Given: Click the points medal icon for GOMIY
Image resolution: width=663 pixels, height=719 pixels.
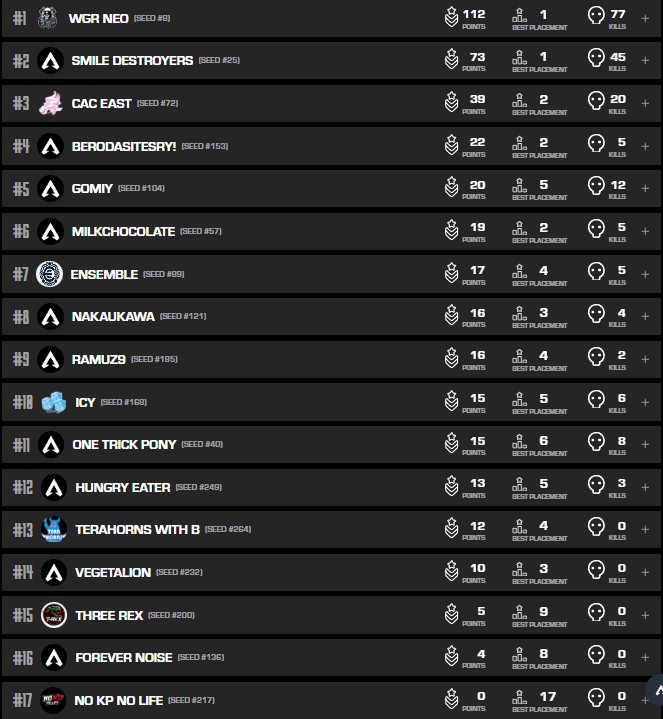Looking at the screenshot, I should (x=451, y=188).
